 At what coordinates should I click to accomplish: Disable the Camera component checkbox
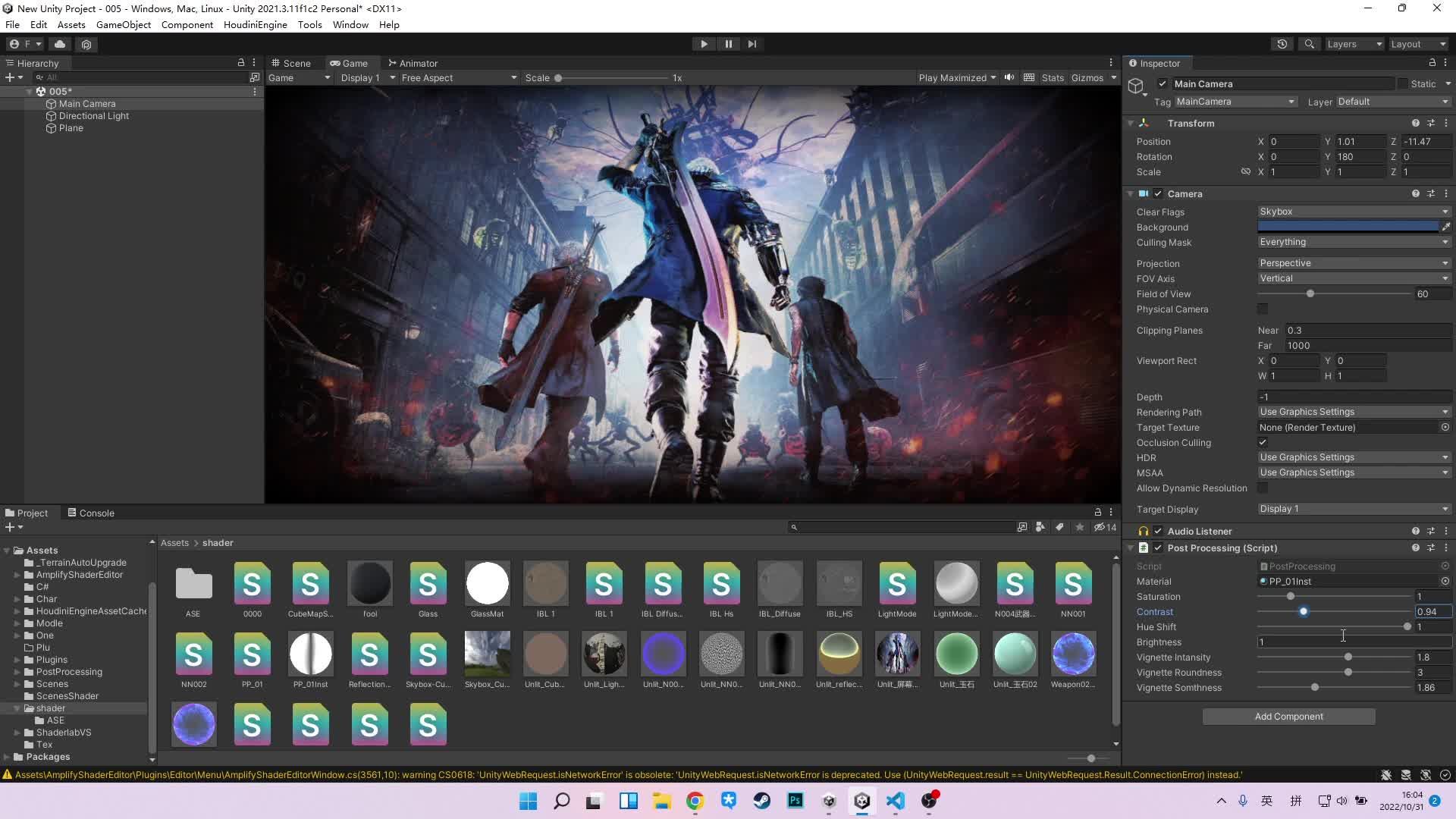pyautogui.click(x=1158, y=193)
